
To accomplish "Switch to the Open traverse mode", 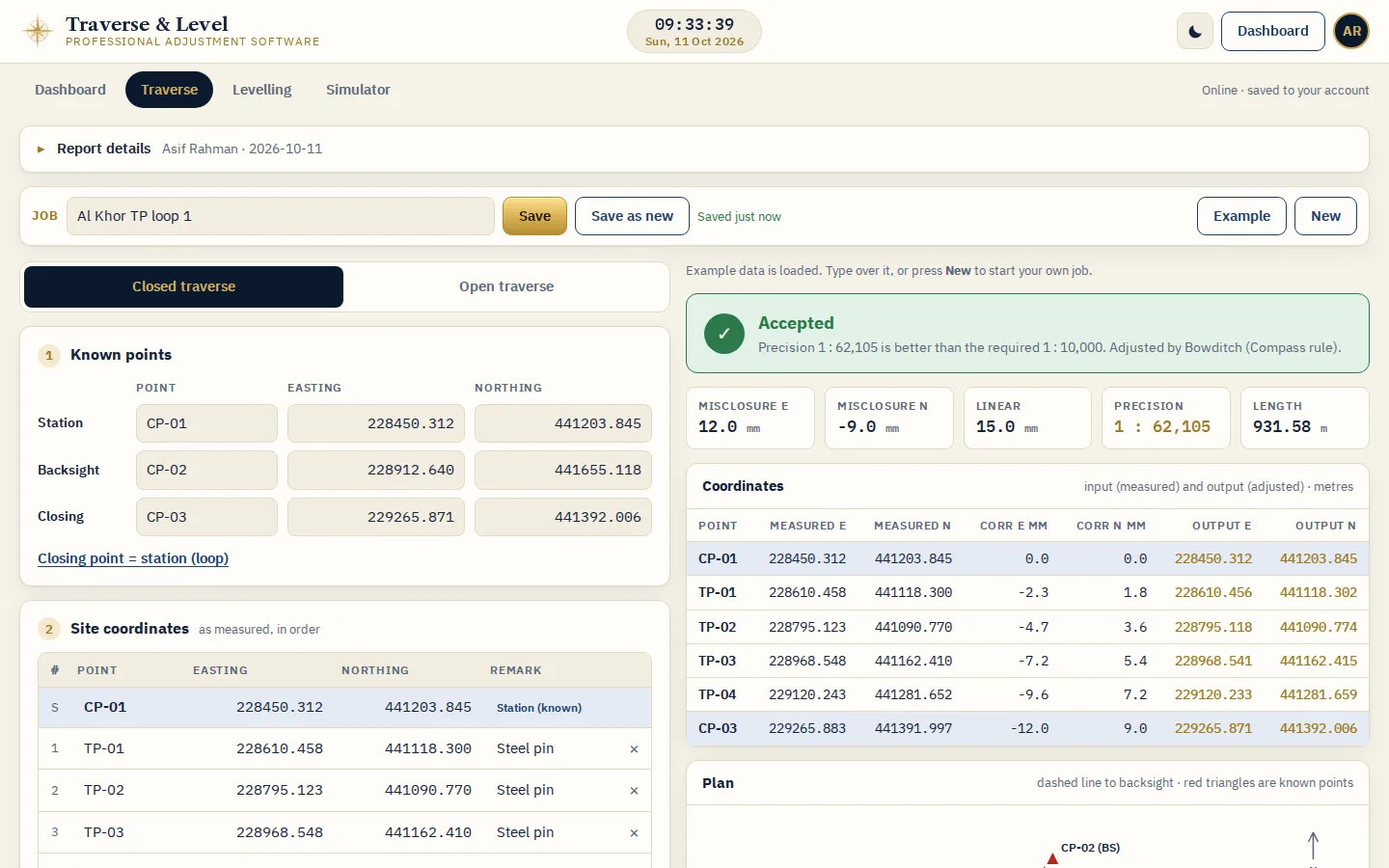I will (x=506, y=286).
